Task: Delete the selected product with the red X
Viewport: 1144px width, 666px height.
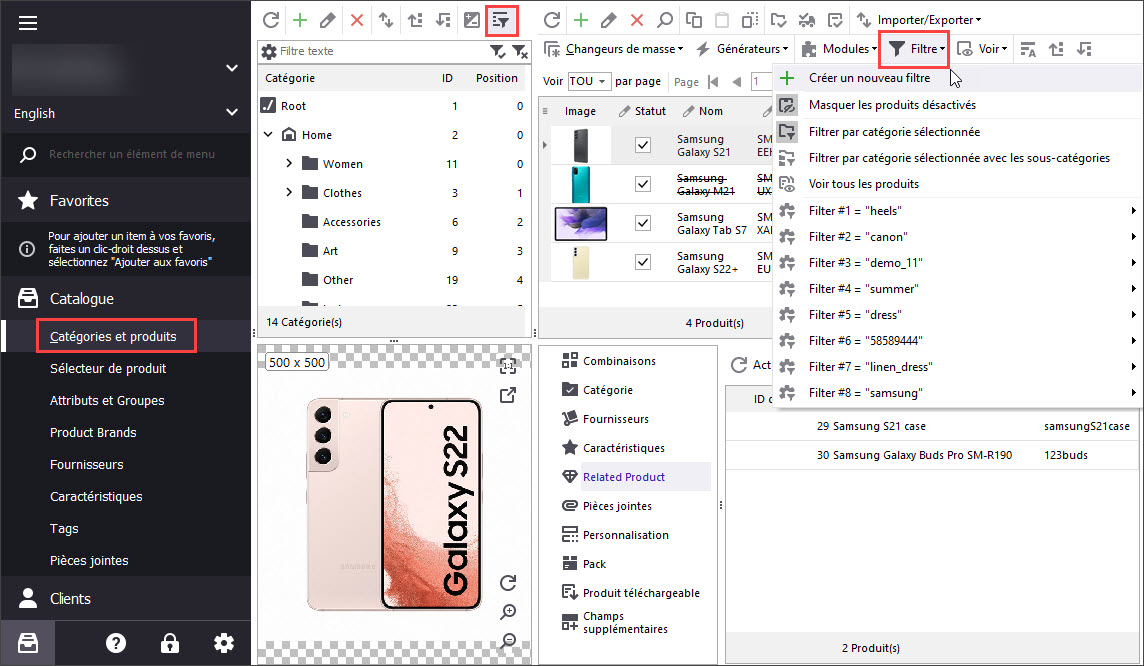Action: (637, 20)
